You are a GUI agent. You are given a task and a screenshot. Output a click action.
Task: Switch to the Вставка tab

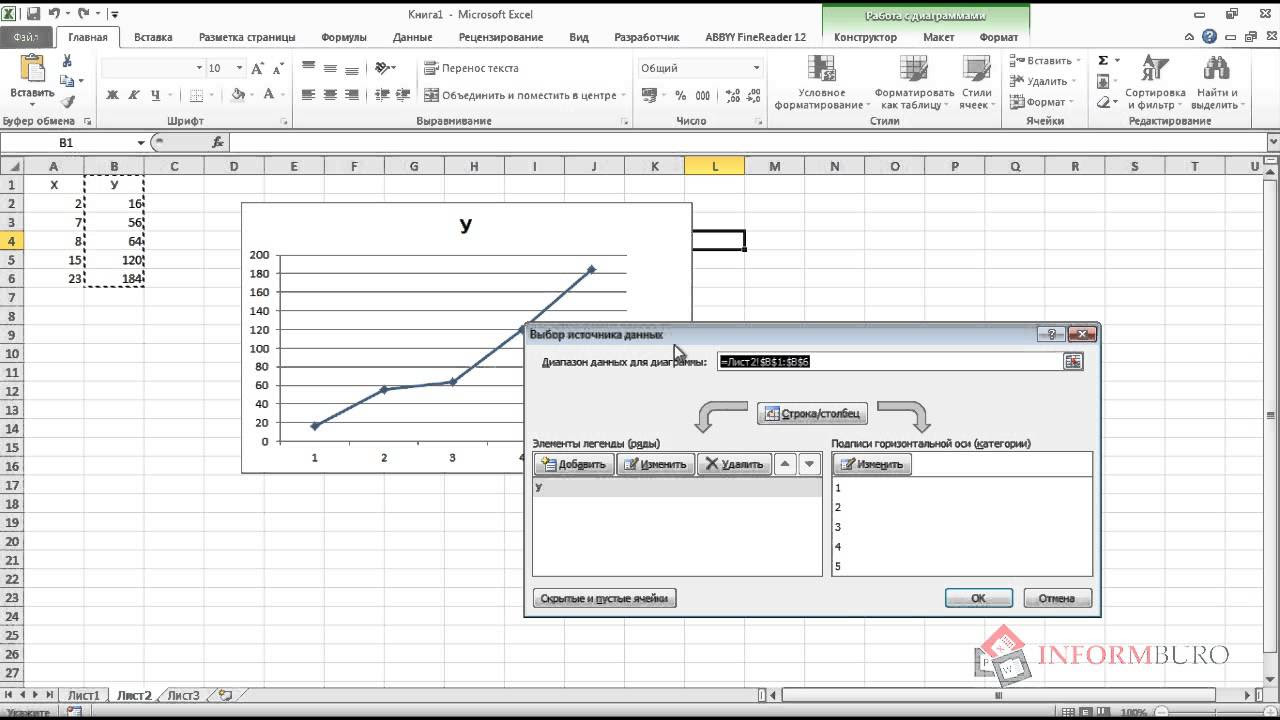tap(153, 37)
